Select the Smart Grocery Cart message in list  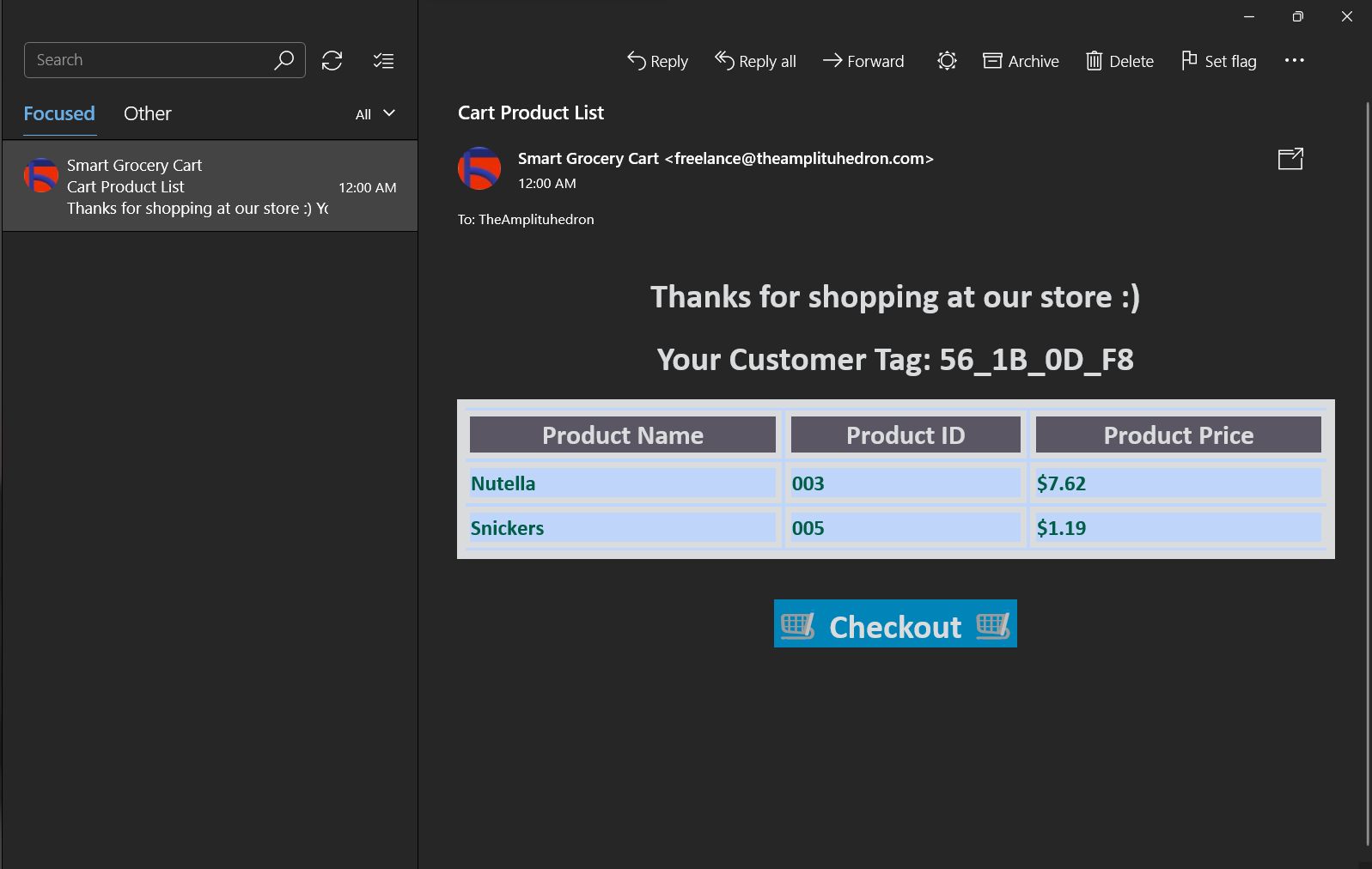coord(210,186)
